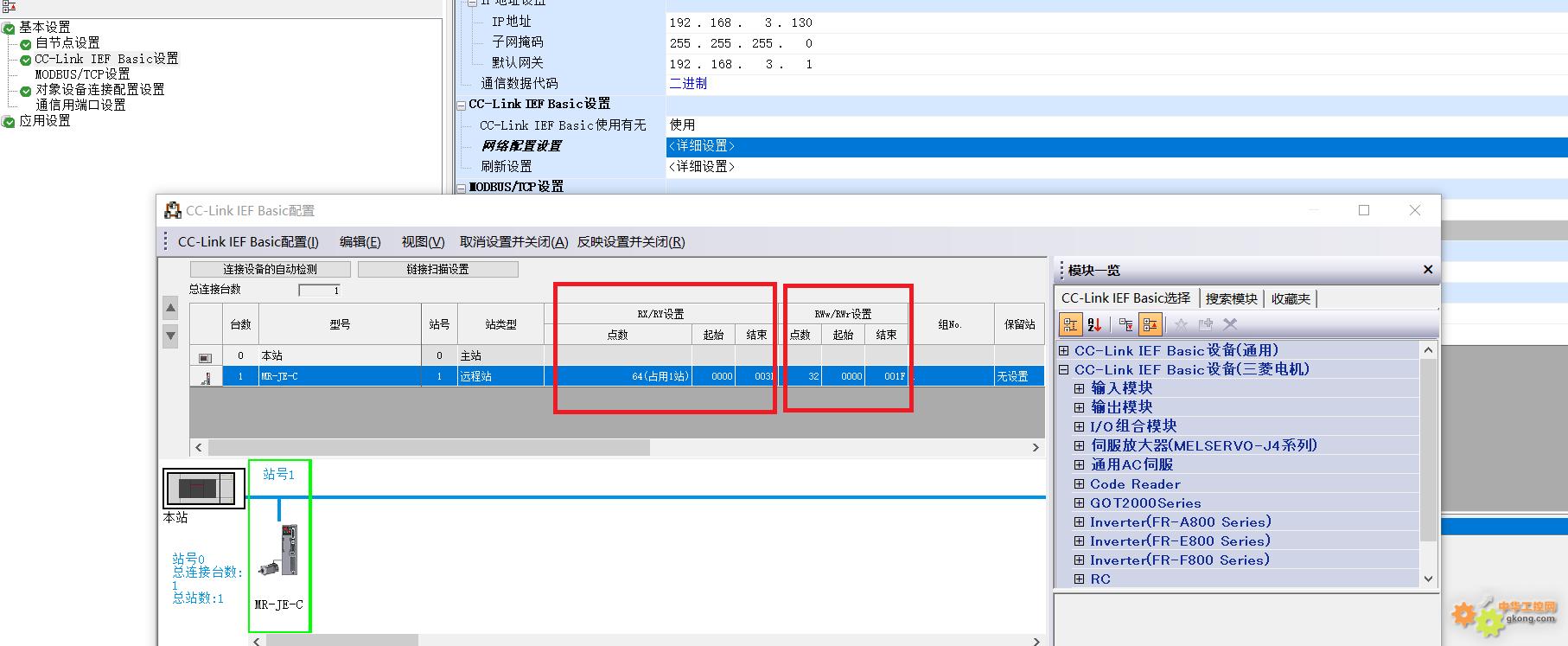Expand the 输入模块 node
Screen dimensions: 1568x646
click(x=1079, y=388)
